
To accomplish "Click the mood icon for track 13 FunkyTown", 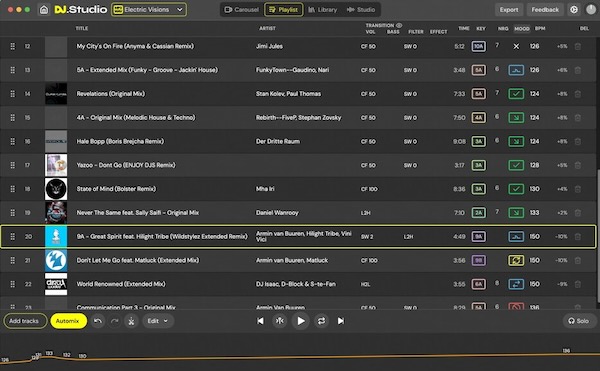I will tap(516, 70).
